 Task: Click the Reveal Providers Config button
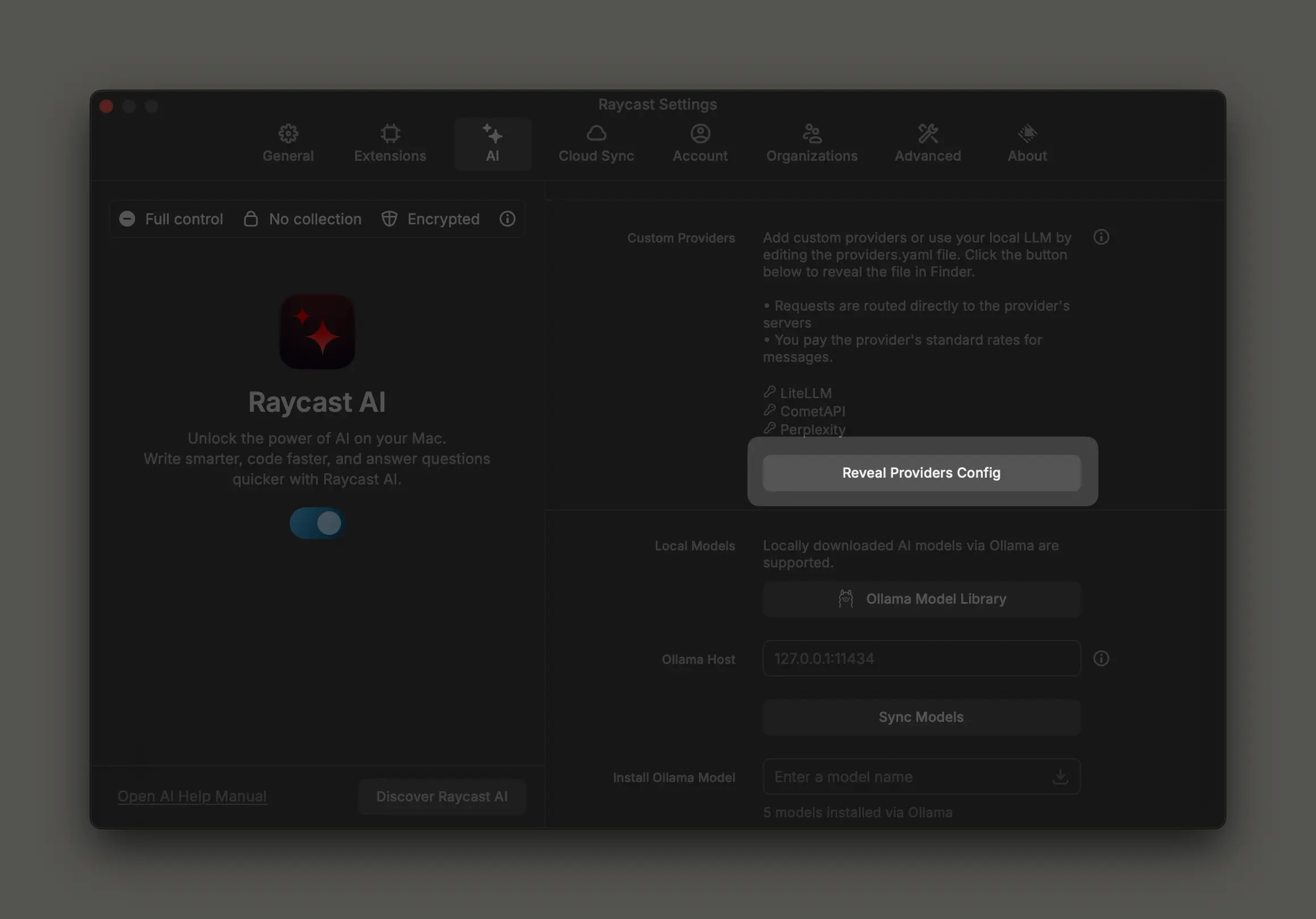pos(921,473)
